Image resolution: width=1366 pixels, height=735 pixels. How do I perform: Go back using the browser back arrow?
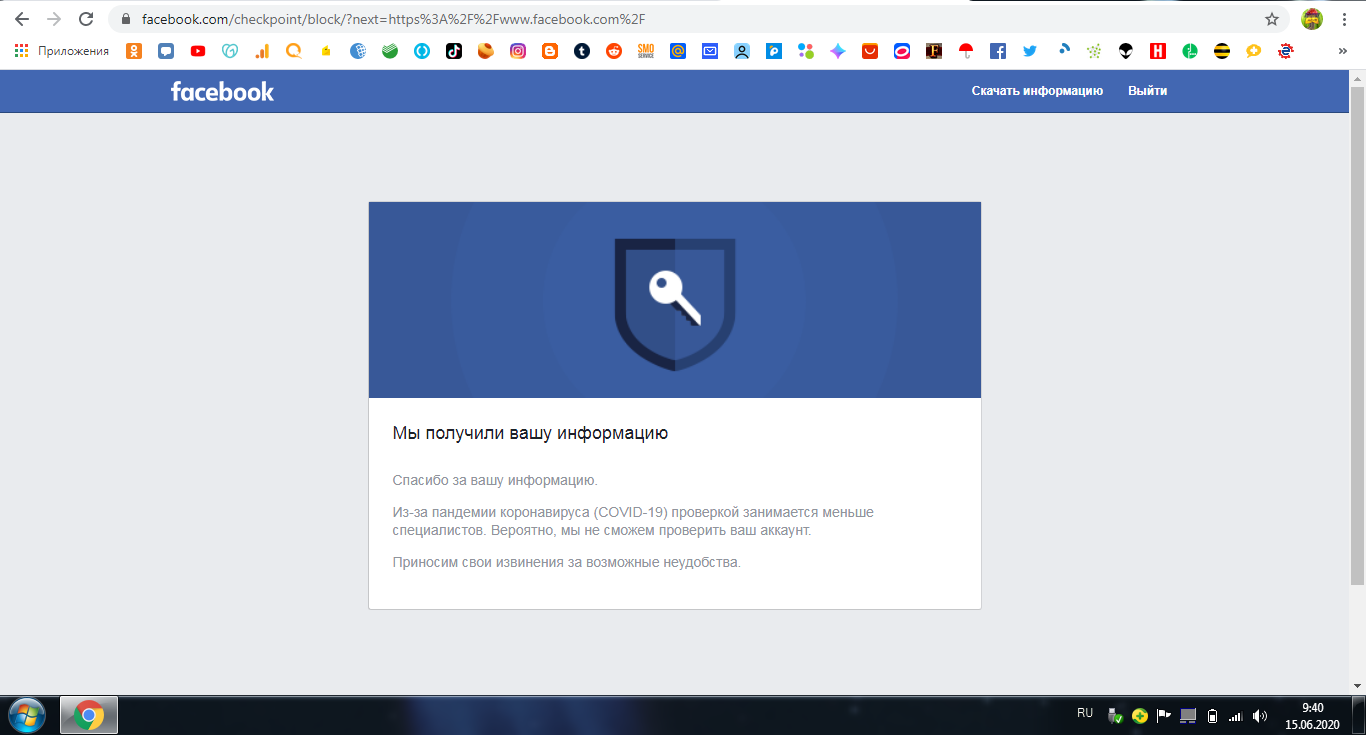pos(21,19)
